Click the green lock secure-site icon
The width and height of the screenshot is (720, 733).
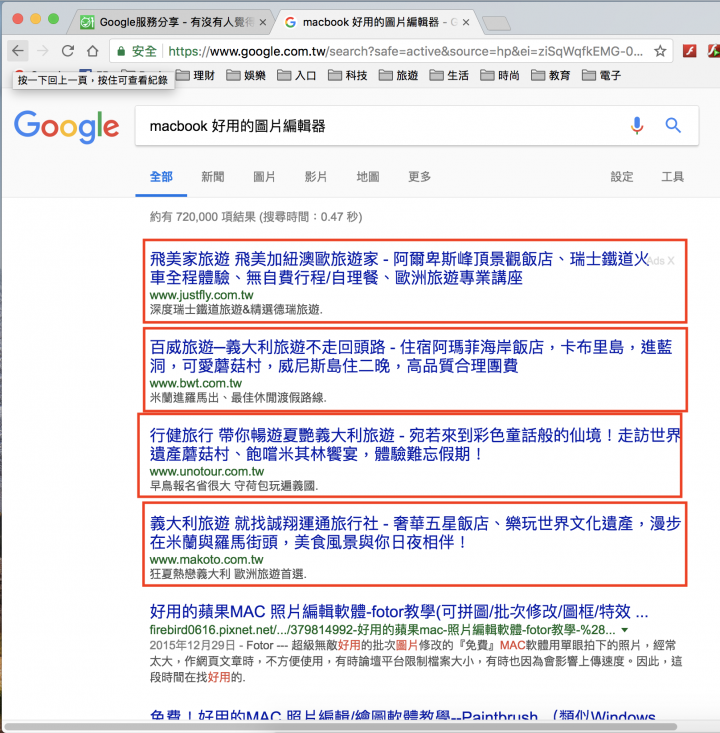(x=121, y=51)
